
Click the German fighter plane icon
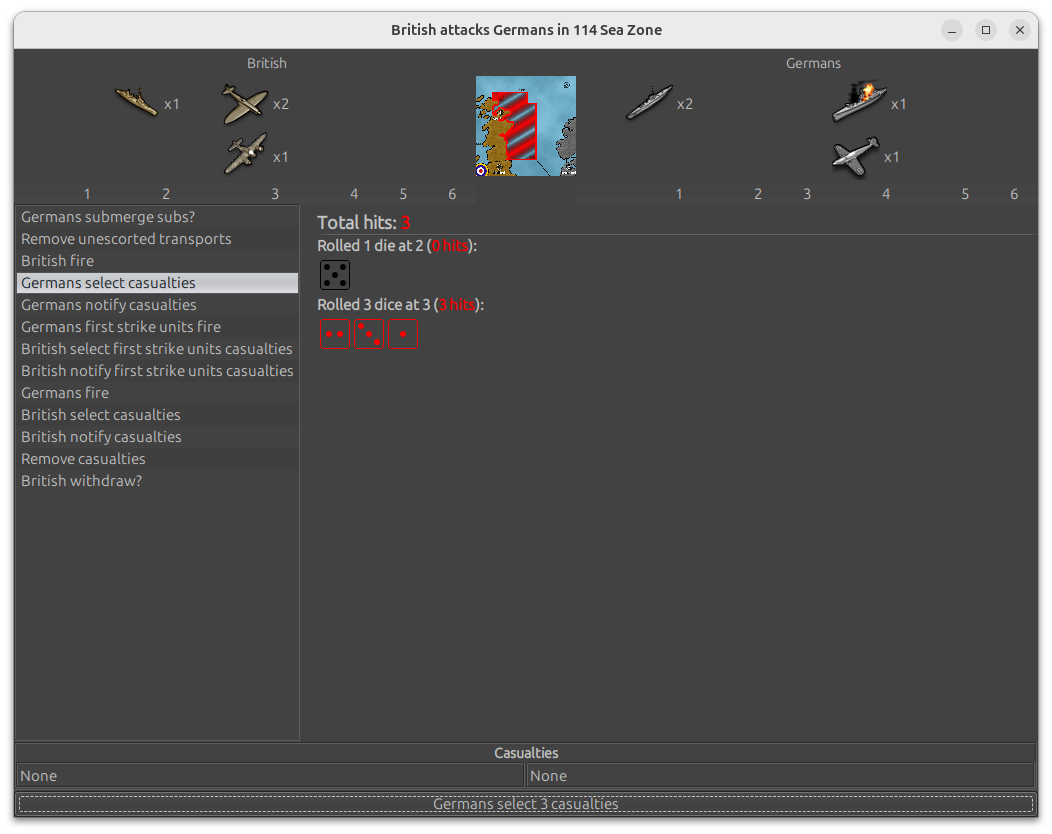click(855, 157)
